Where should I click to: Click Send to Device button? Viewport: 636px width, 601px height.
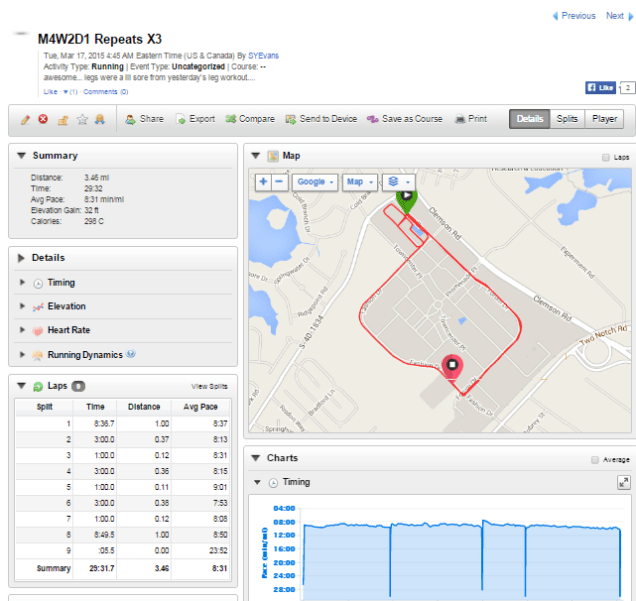pos(320,119)
